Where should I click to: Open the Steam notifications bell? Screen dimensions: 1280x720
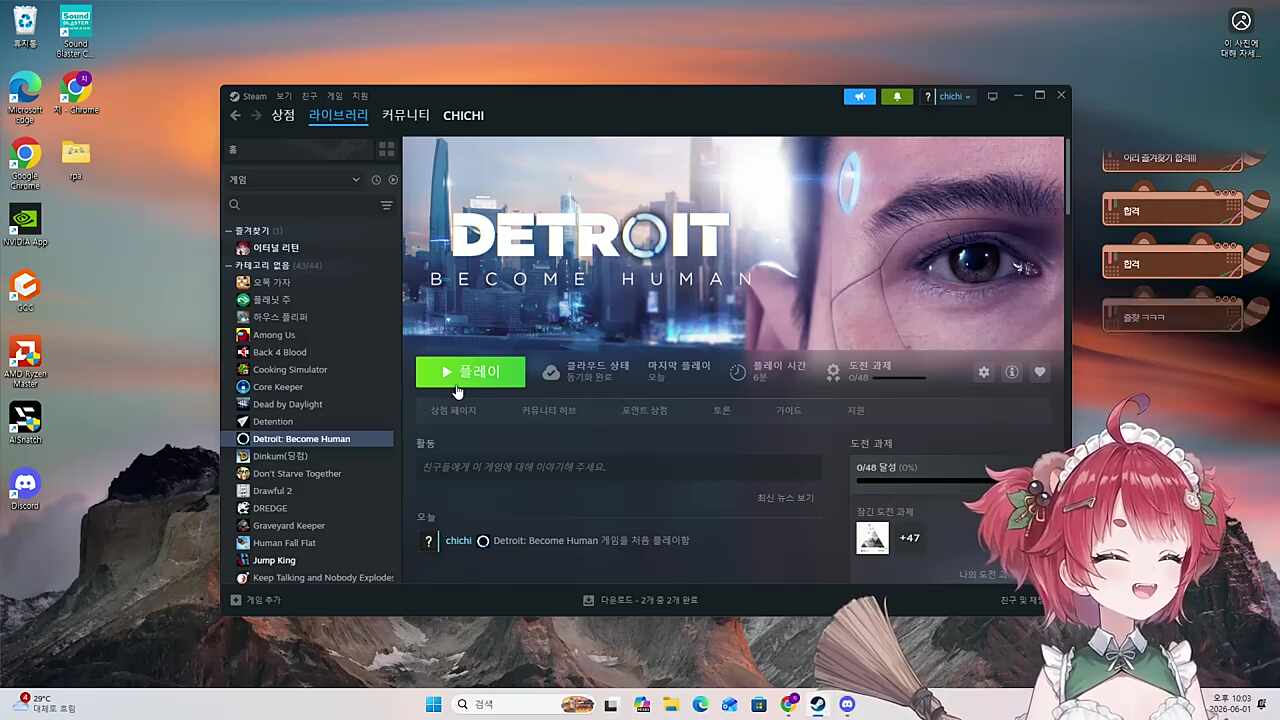pyautogui.click(x=897, y=96)
